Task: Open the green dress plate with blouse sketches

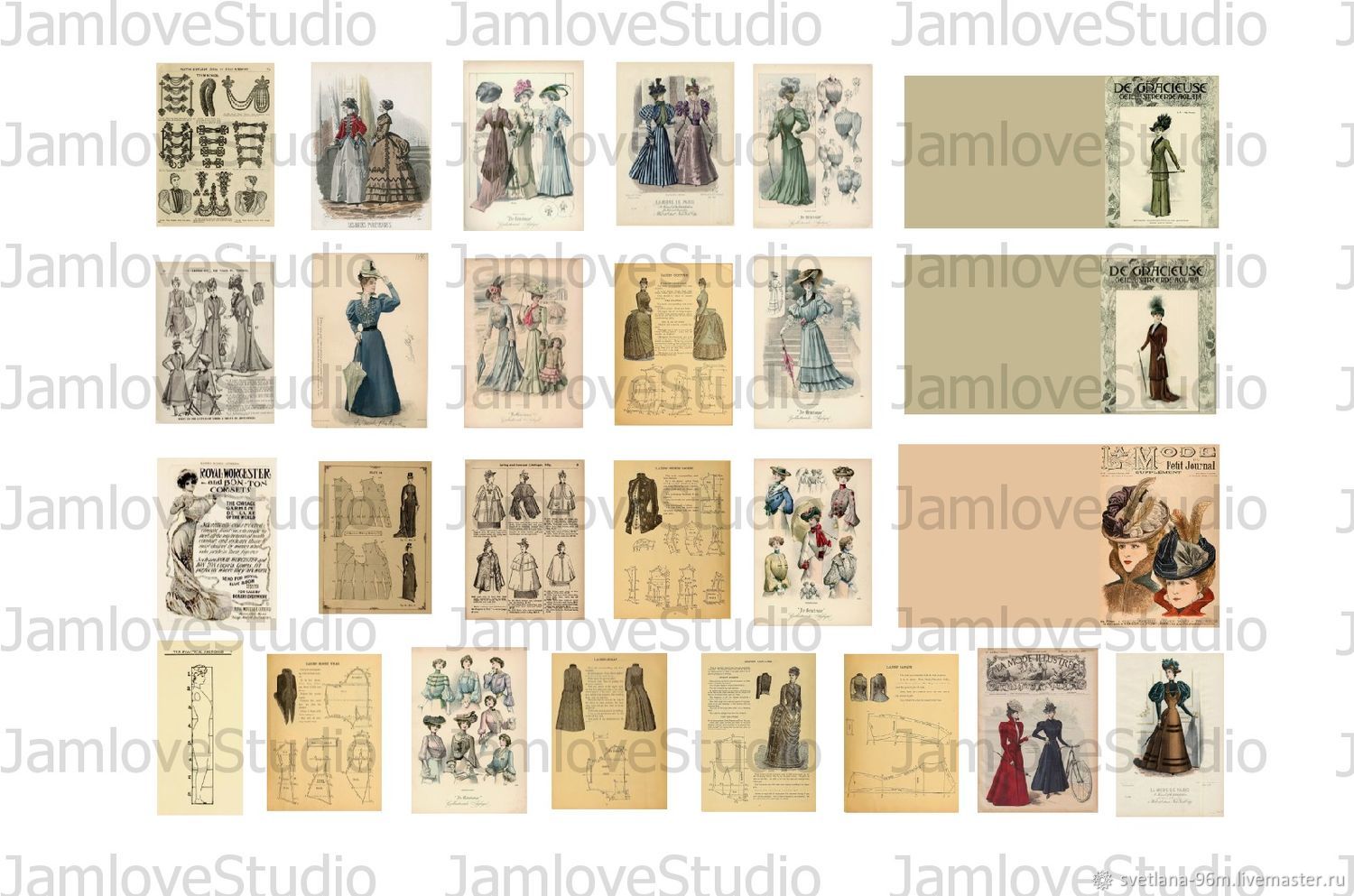Action: click(x=812, y=146)
